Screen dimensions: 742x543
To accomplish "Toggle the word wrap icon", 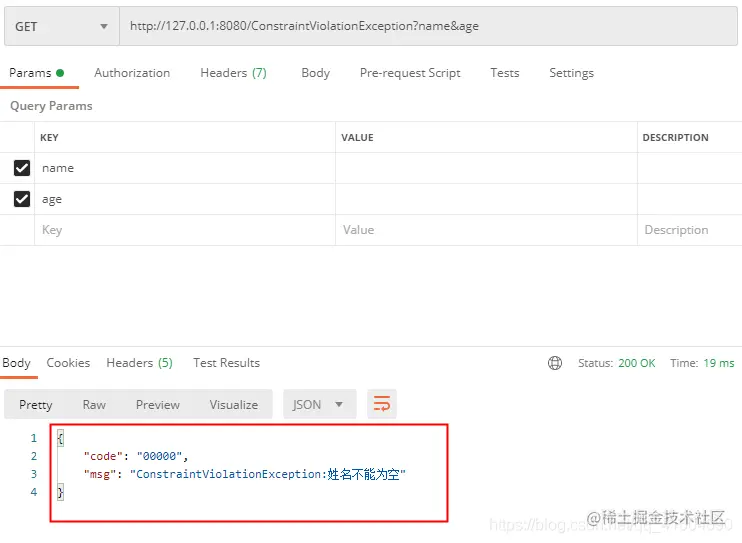I will coord(382,404).
